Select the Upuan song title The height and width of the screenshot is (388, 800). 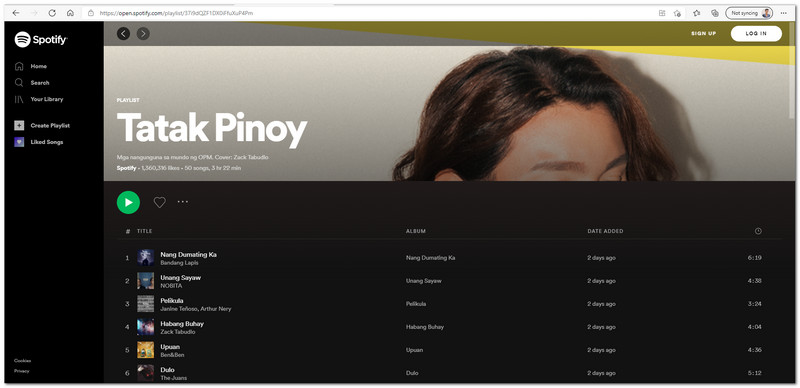click(170, 347)
